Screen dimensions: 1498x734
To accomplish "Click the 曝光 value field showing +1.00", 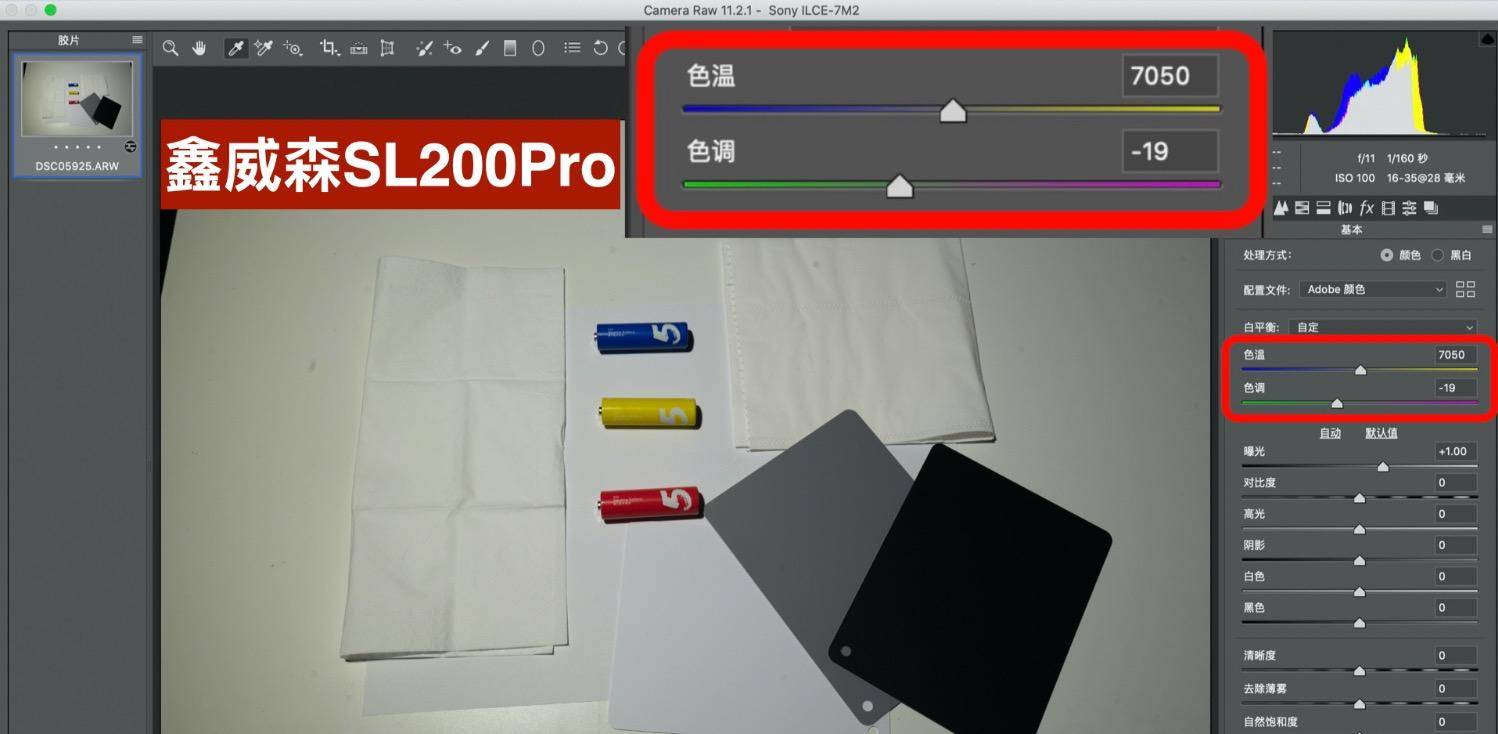I will 1454,451.
